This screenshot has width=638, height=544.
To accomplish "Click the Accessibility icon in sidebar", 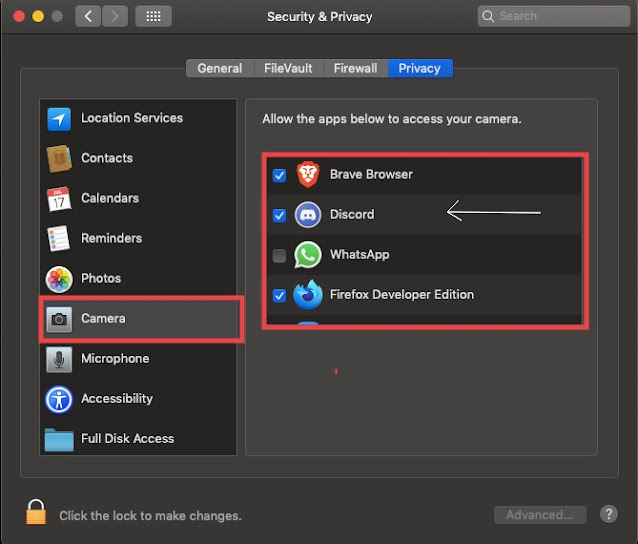I will click(x=59, y=399).
